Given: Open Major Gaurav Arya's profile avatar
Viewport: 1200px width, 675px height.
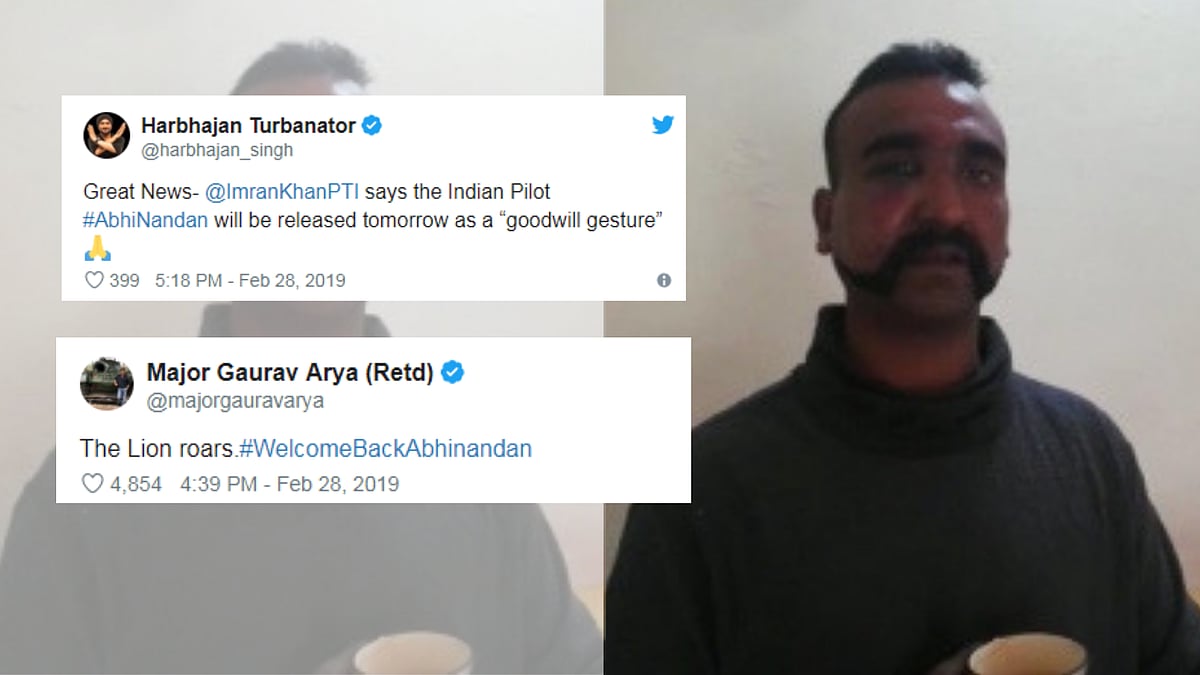Looking at the screenshot, I should 107,383.
